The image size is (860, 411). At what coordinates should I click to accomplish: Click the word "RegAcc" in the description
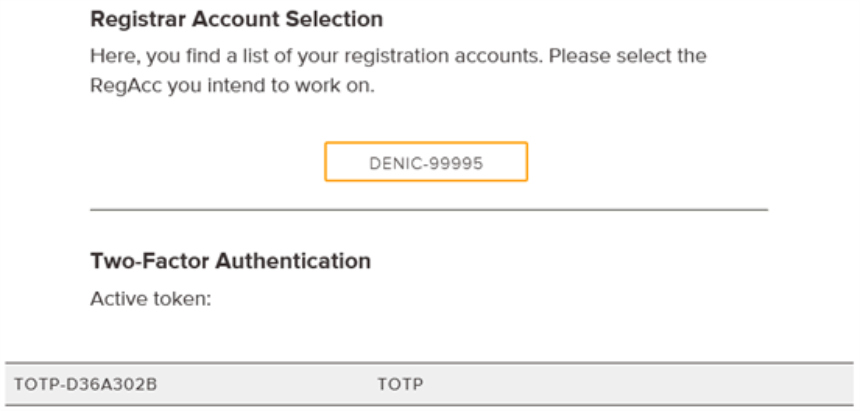(x=122, y=86)
